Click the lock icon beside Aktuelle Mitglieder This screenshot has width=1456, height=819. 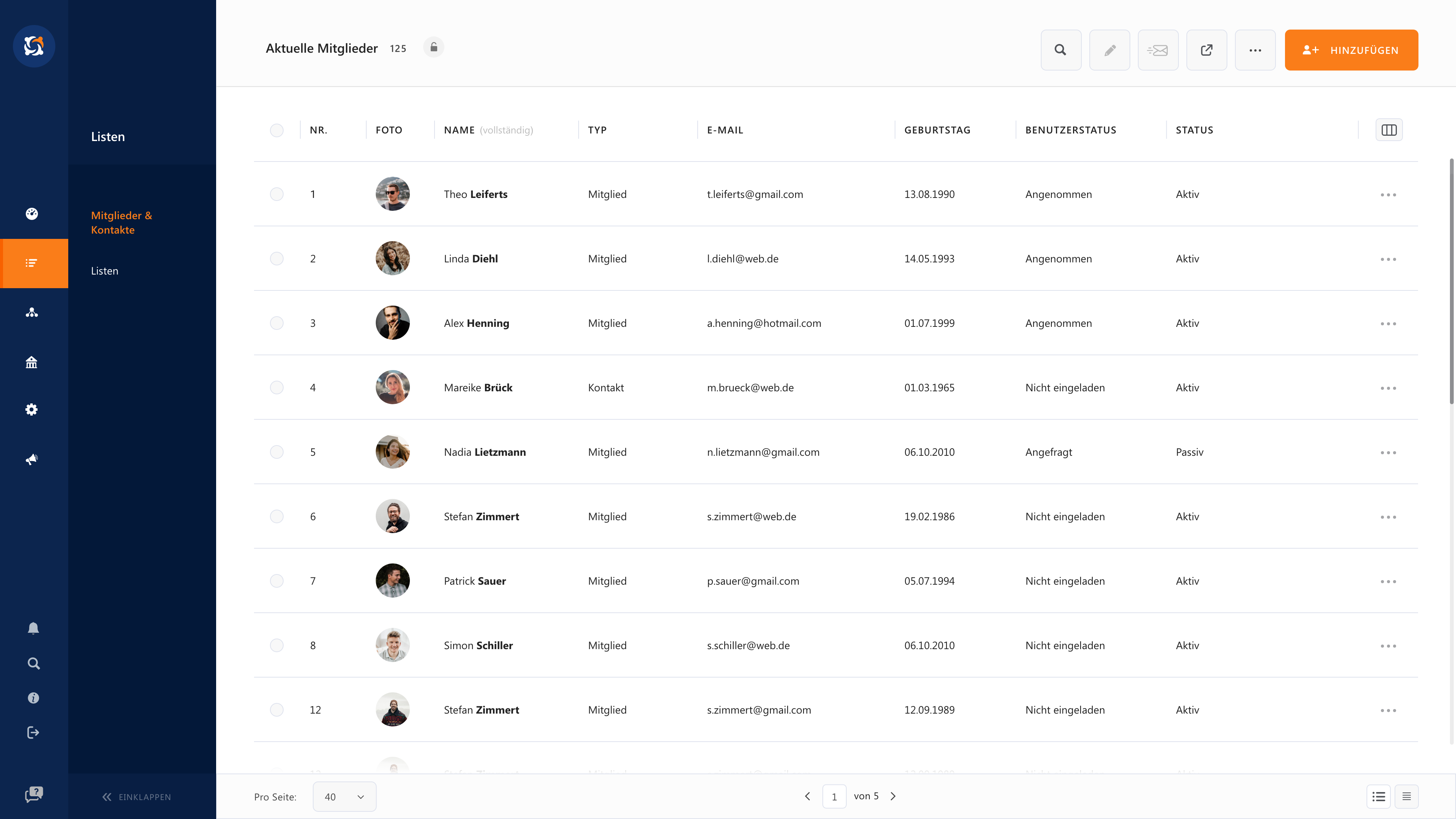coord(433,47)
